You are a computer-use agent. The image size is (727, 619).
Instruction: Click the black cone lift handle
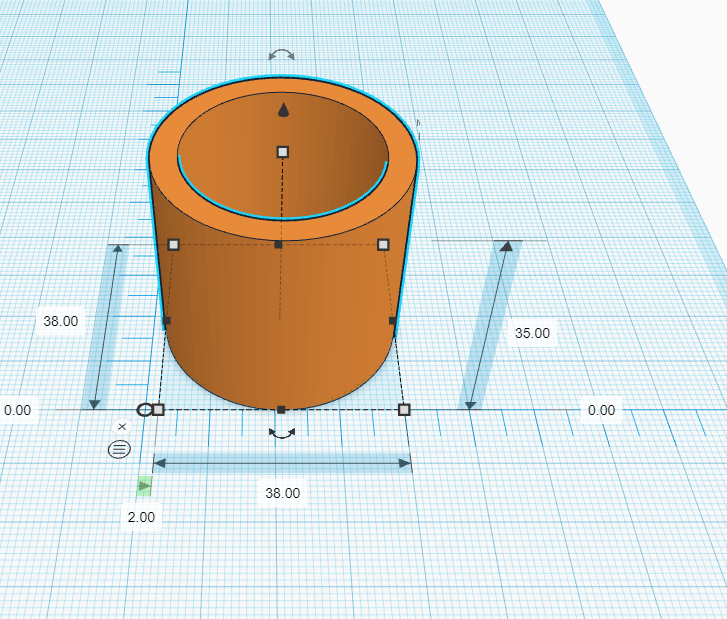pyautogui.click(x=283, y=110)
